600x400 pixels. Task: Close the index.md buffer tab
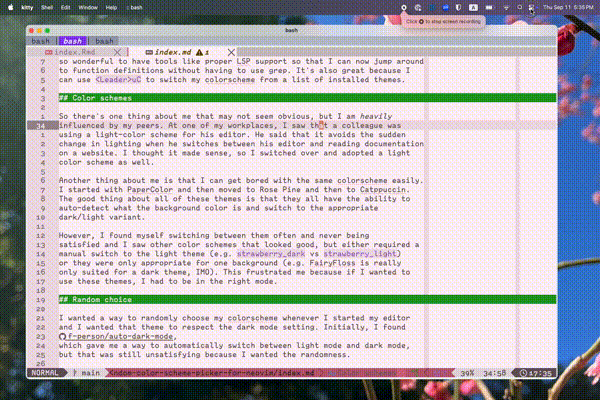coord(231,52)
